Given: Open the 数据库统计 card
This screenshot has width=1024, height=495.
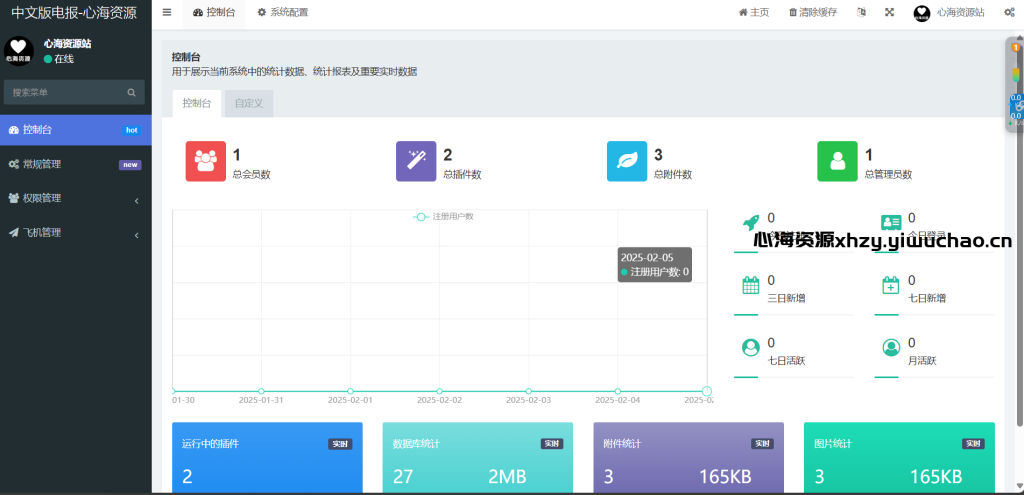Looking at the screenshot, I should (x=477, y=458).
